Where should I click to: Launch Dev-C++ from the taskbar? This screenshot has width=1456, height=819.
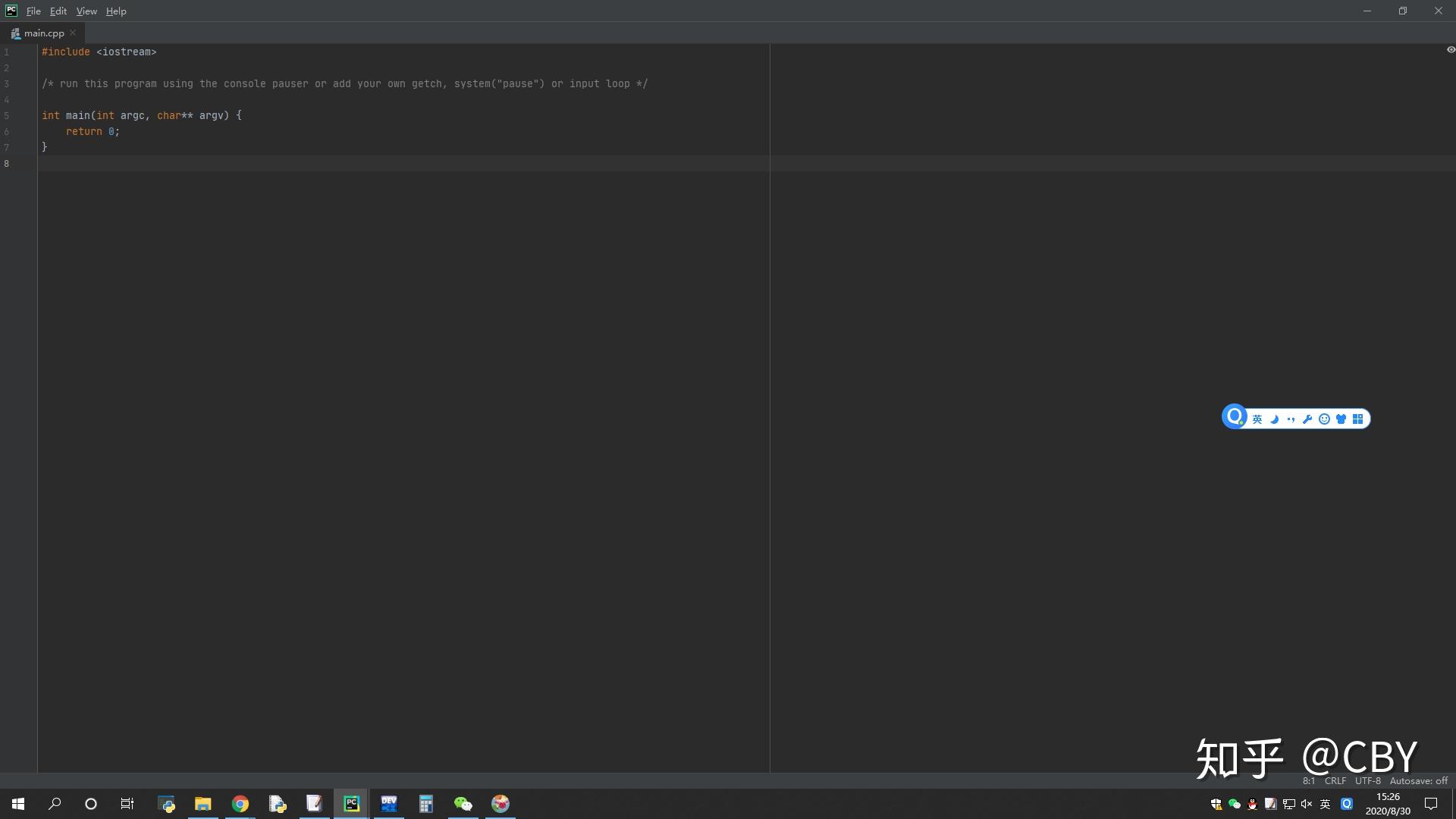389,803
